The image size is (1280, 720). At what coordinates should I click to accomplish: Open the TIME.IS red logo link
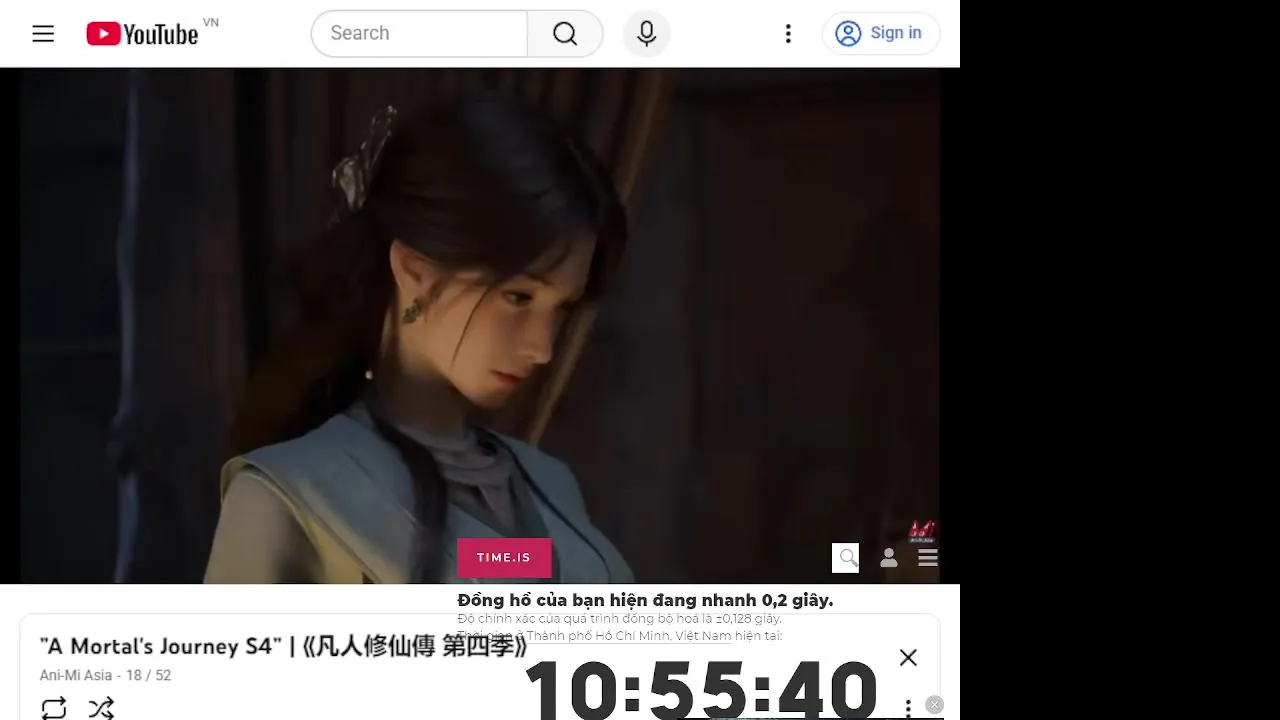point(504,558)
